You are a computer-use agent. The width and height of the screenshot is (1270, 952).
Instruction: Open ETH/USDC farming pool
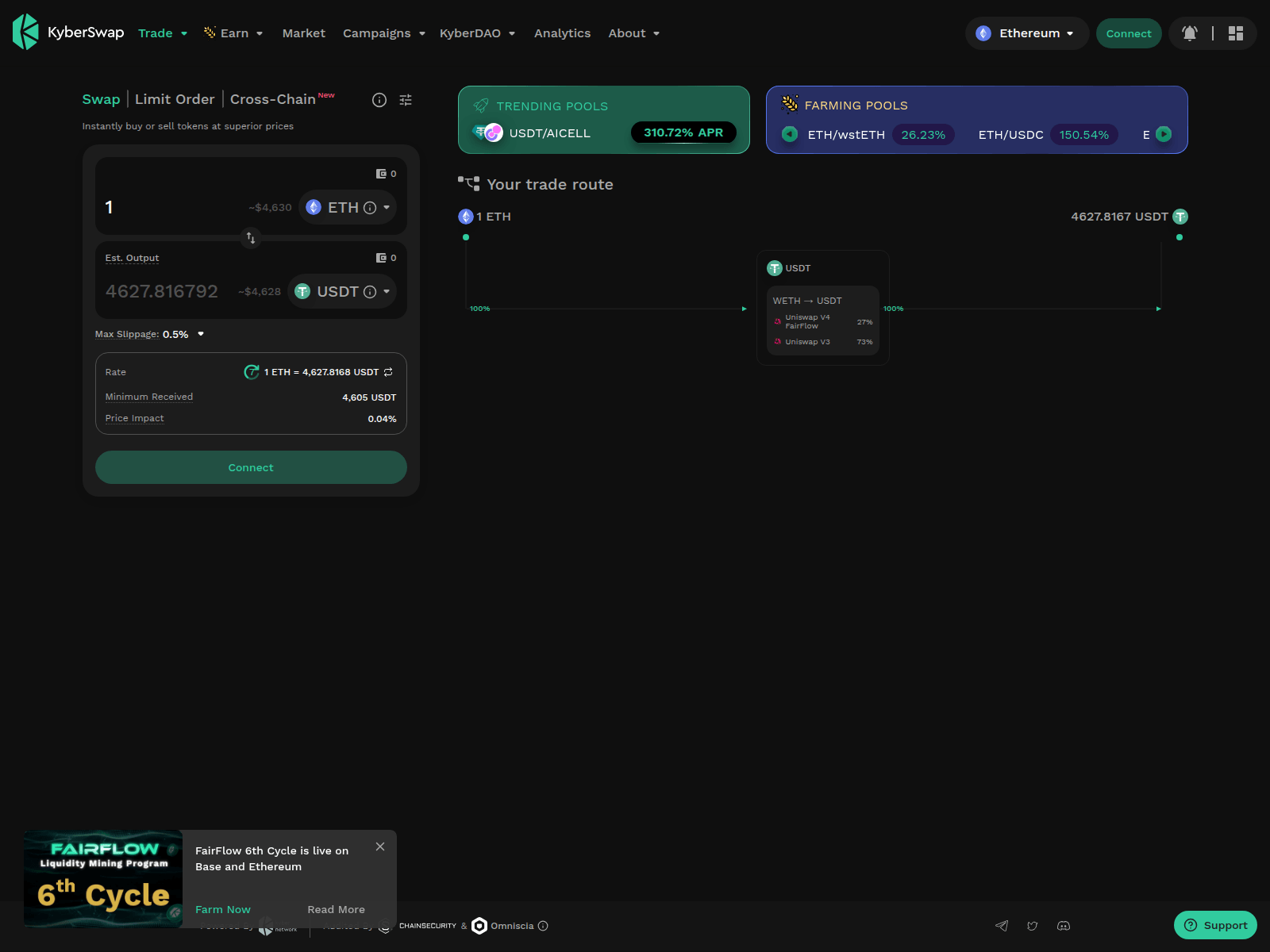pyautogui.click(x=1010, y=135)
